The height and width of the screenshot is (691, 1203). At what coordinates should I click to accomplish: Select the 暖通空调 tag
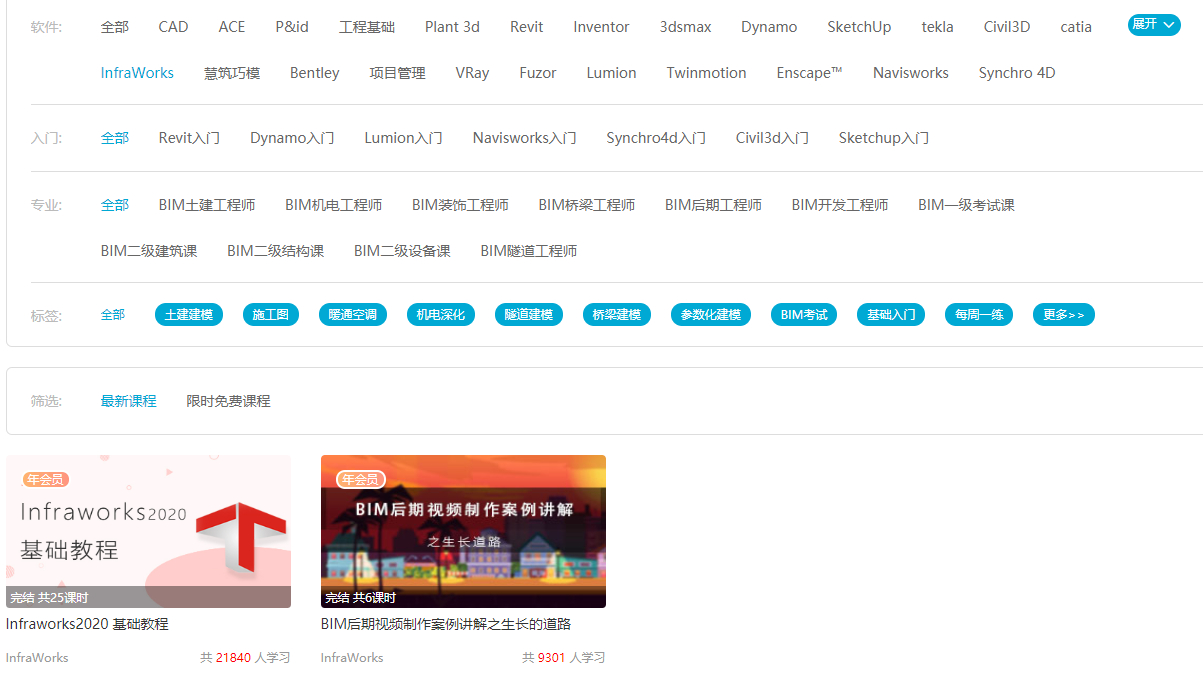[353, 315]
